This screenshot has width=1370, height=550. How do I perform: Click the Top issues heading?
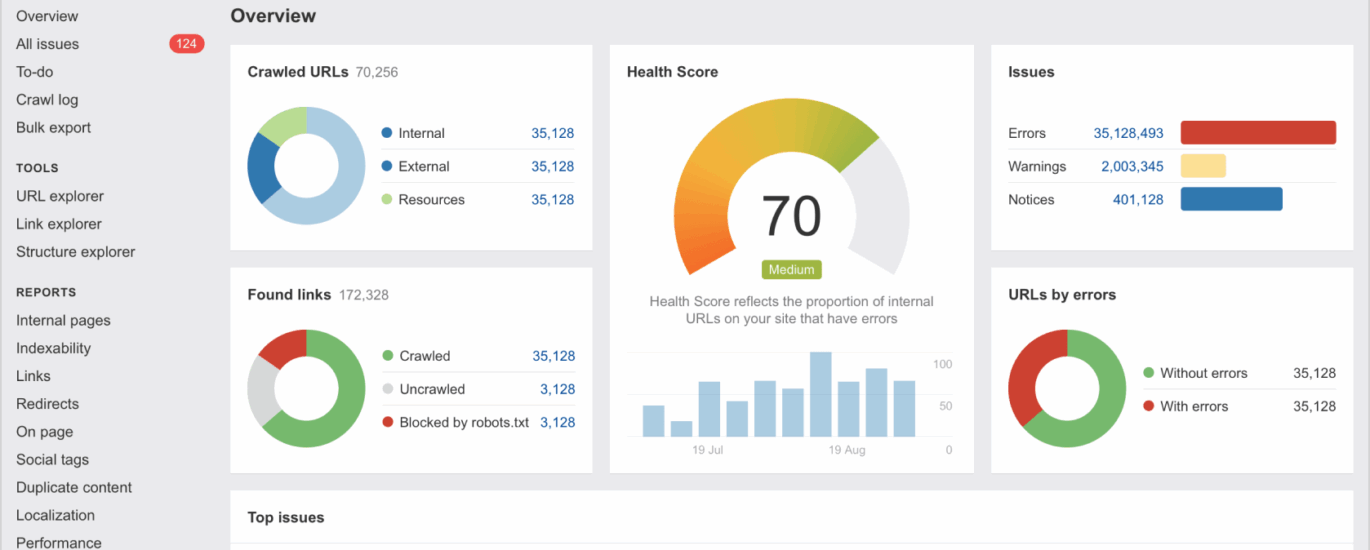click(286, 517)
